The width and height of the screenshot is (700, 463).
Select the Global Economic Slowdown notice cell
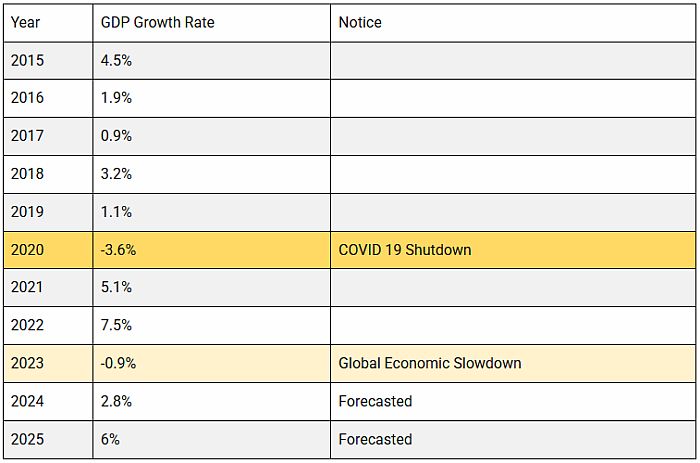[513, 364]
